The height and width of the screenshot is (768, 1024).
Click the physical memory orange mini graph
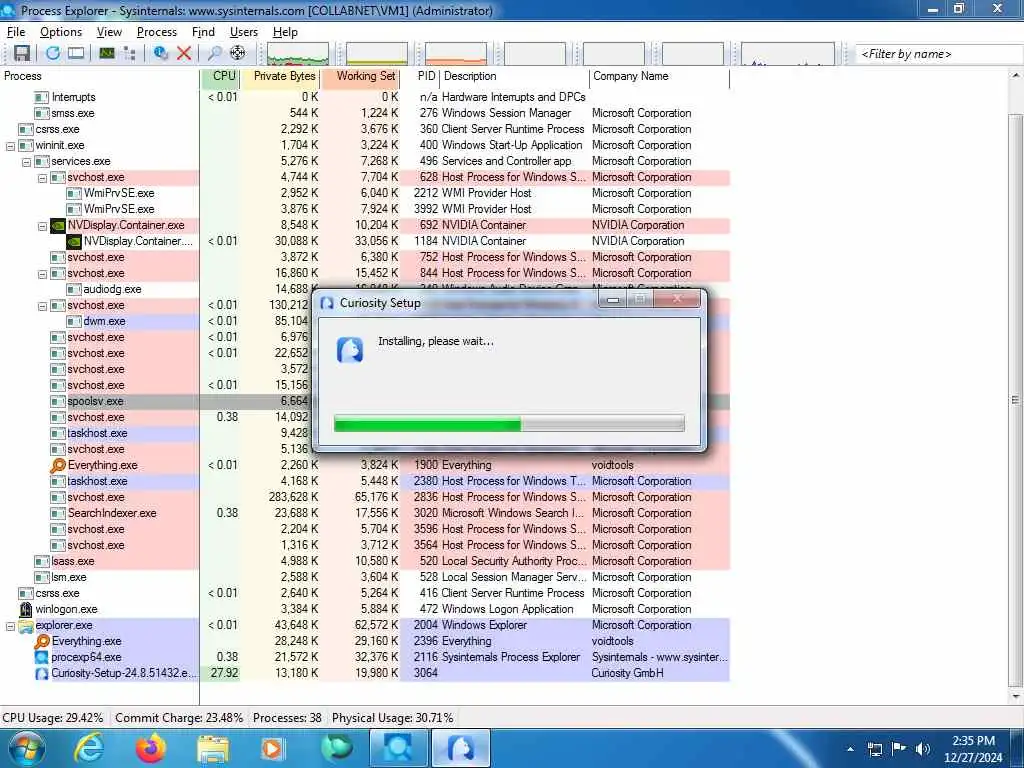tap(456, 54)
